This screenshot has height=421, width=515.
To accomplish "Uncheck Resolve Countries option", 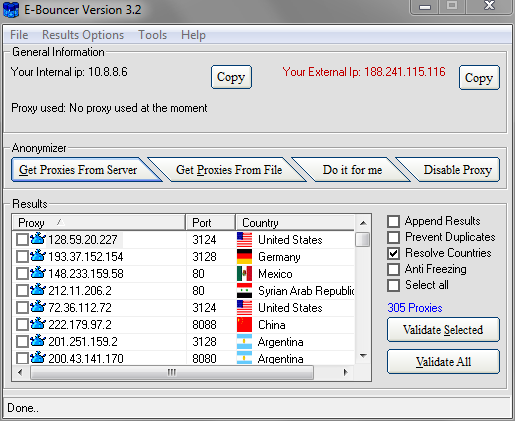I will coord(393,253).
